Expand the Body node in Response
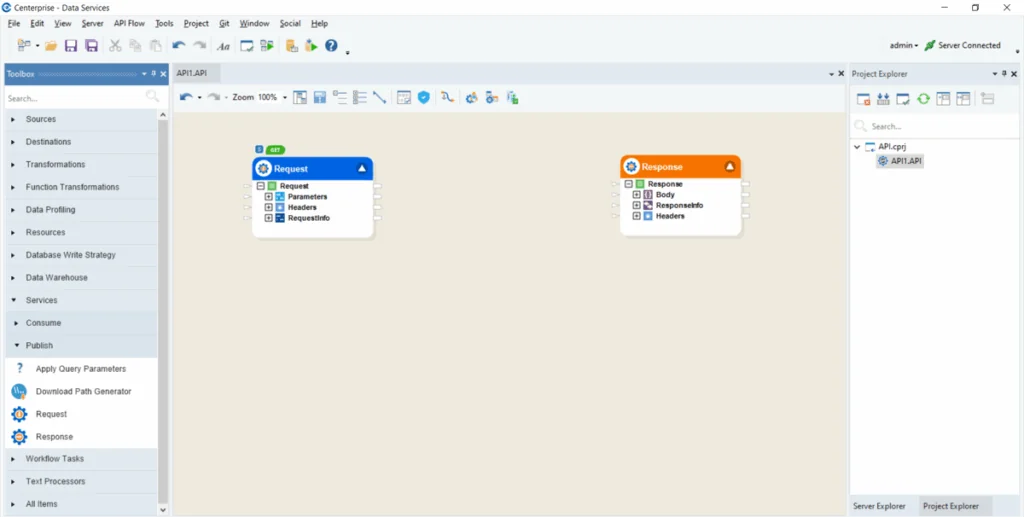The height and width of the screenshot is (517, 1024). click(x=637, y=195)
